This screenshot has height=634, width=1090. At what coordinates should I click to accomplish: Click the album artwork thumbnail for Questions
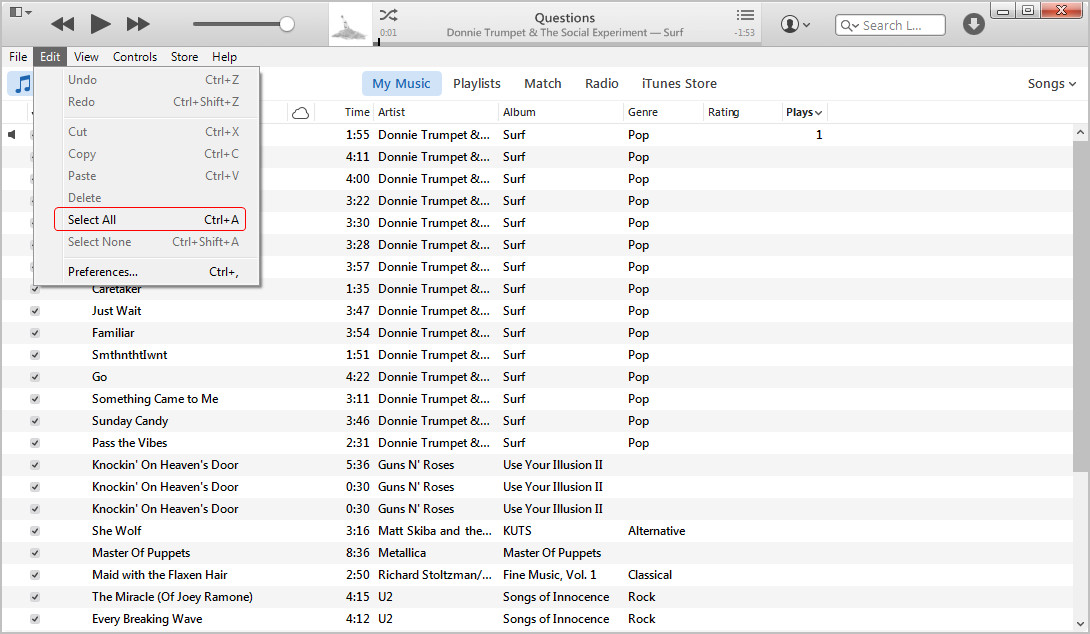[350, 24]
